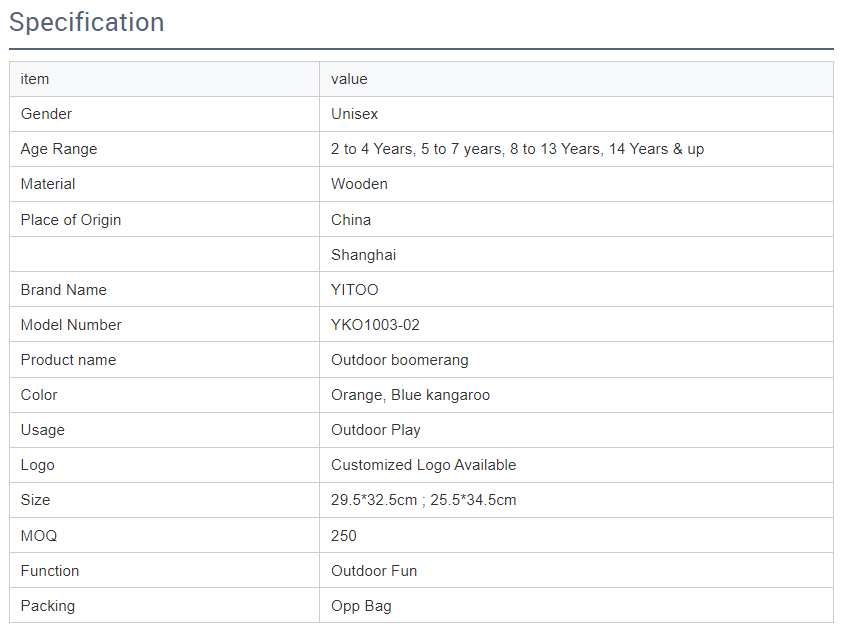
Task: Click the Specification heading
Action: pyautogui.click(x=87, y=22)
